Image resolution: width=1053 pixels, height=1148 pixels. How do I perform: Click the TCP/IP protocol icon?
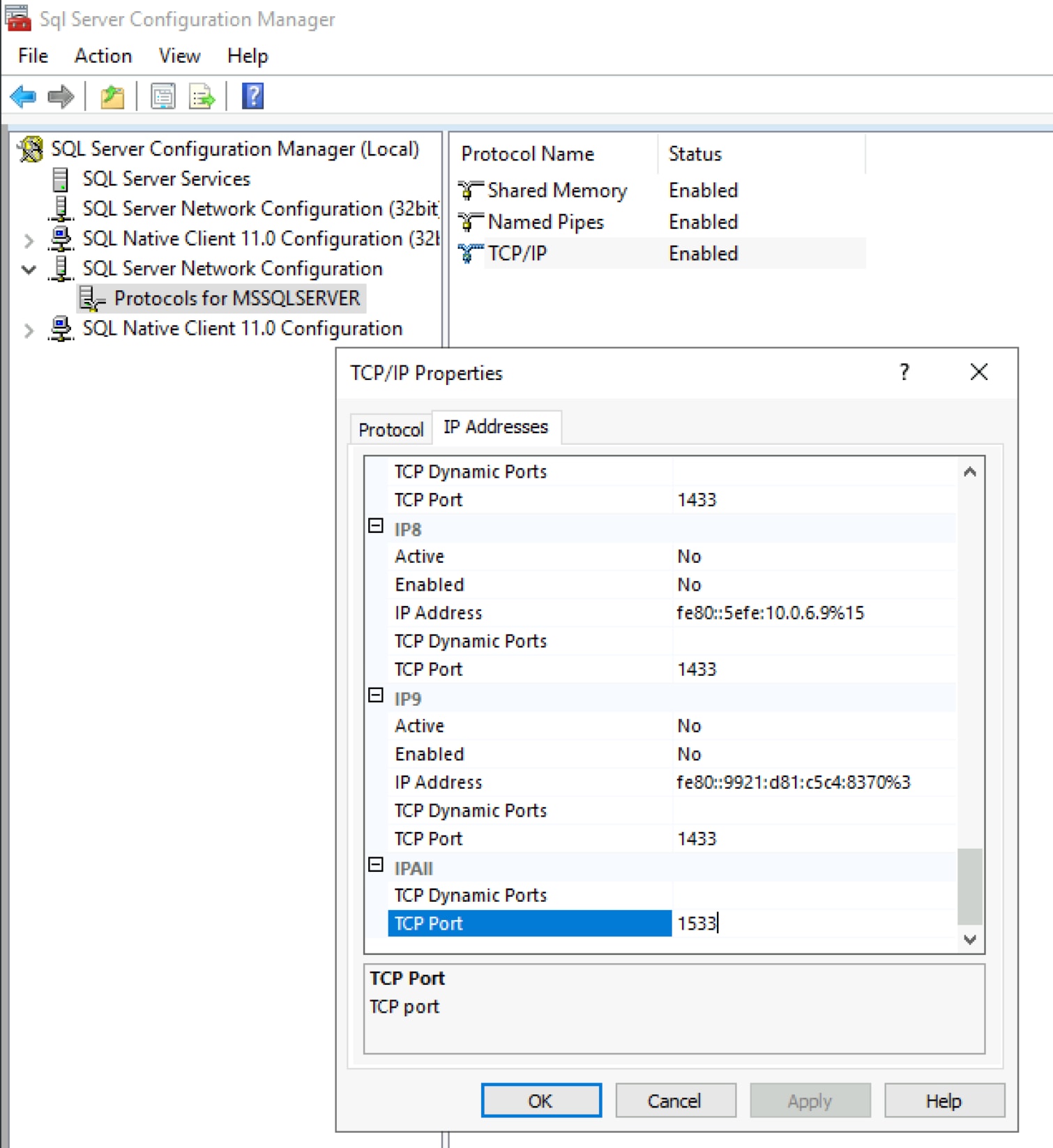point(470,254)
